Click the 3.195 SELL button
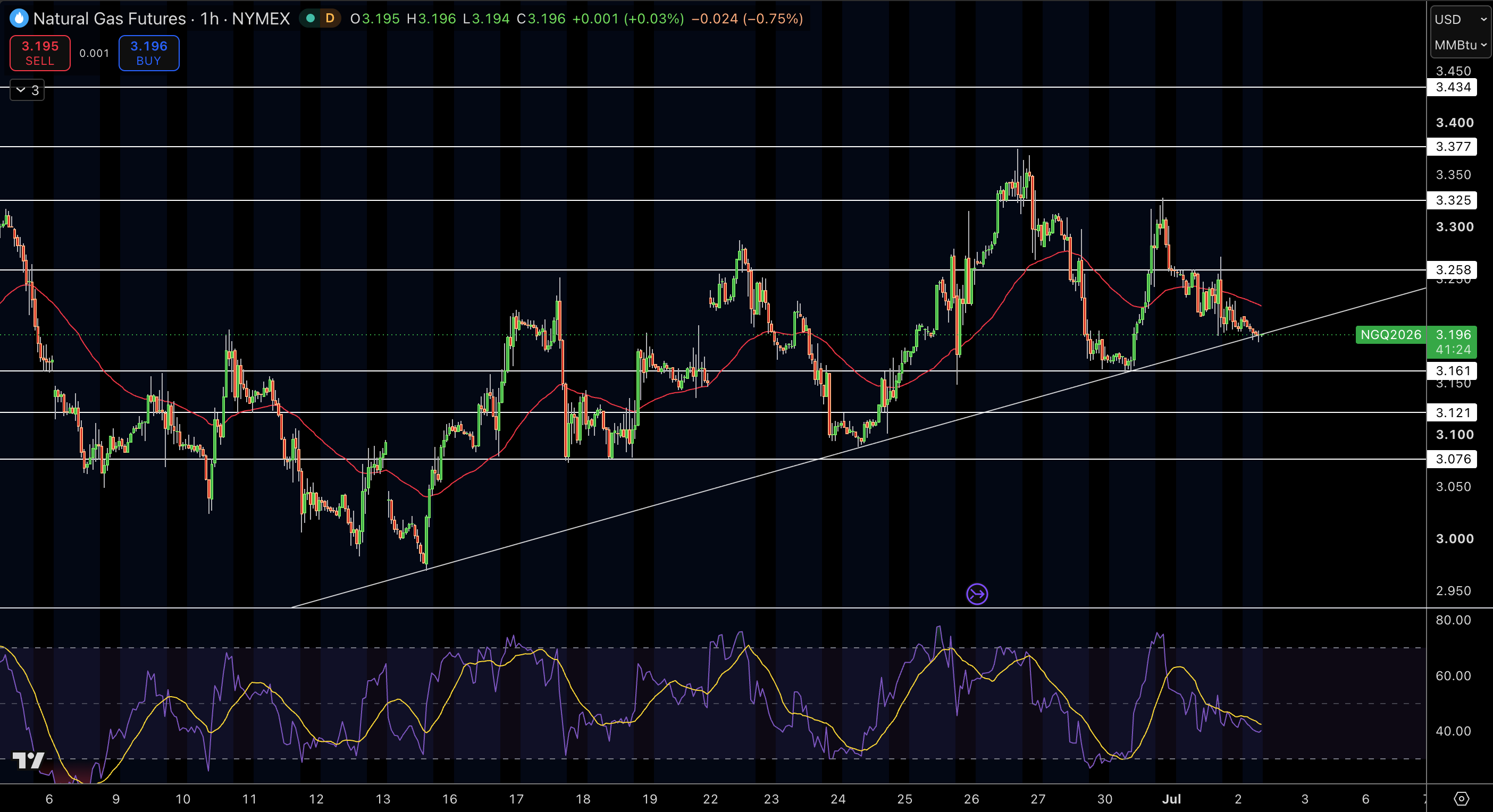 point(40,53)
